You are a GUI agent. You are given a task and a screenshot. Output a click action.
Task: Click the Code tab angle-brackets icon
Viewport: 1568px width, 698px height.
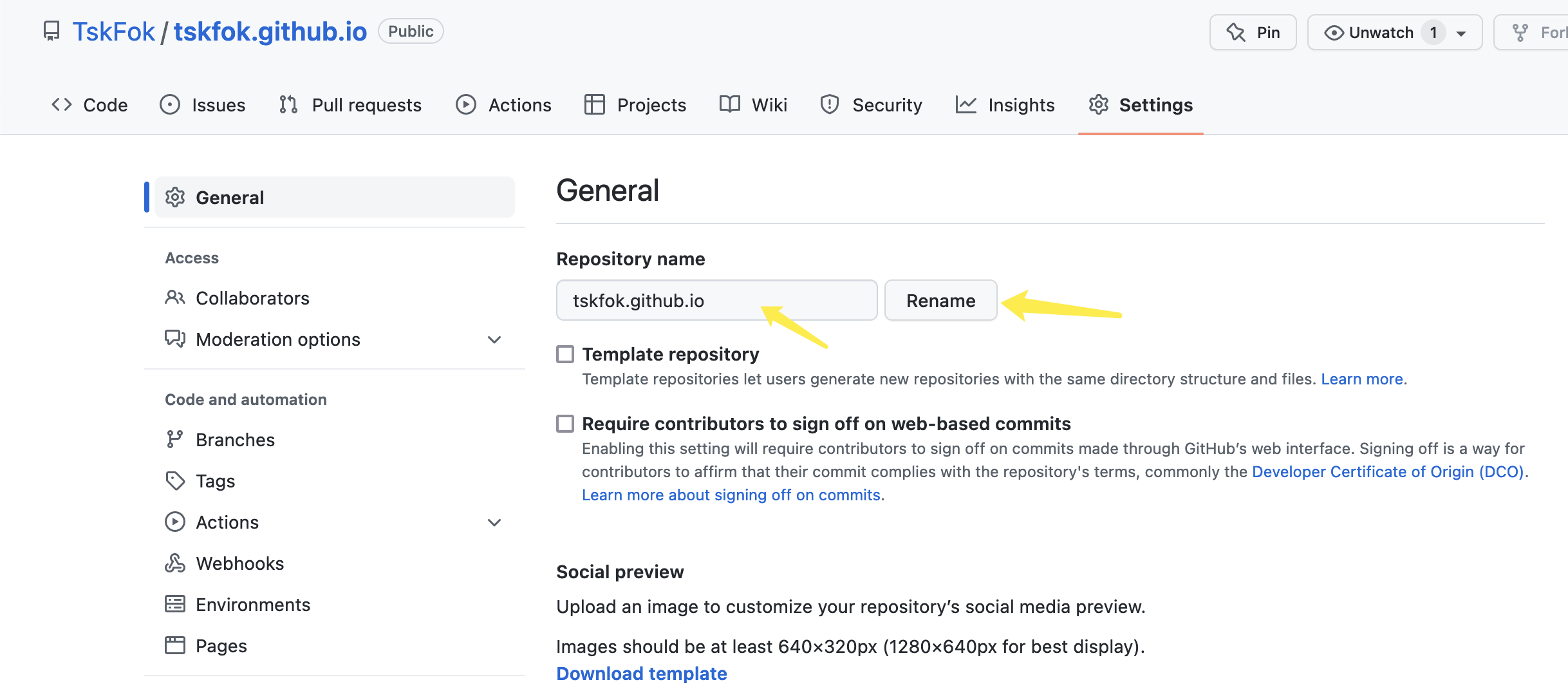(62, 104)
